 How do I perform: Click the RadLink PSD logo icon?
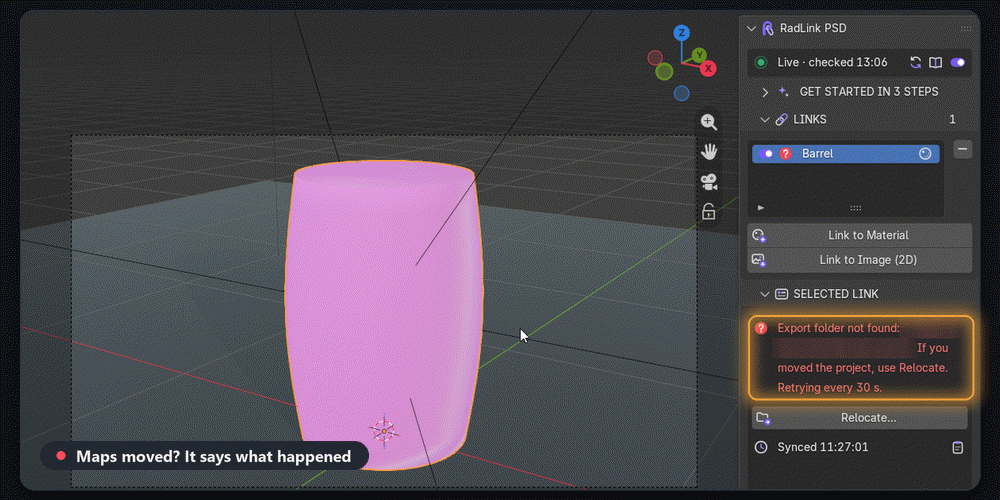pos(767,29)
